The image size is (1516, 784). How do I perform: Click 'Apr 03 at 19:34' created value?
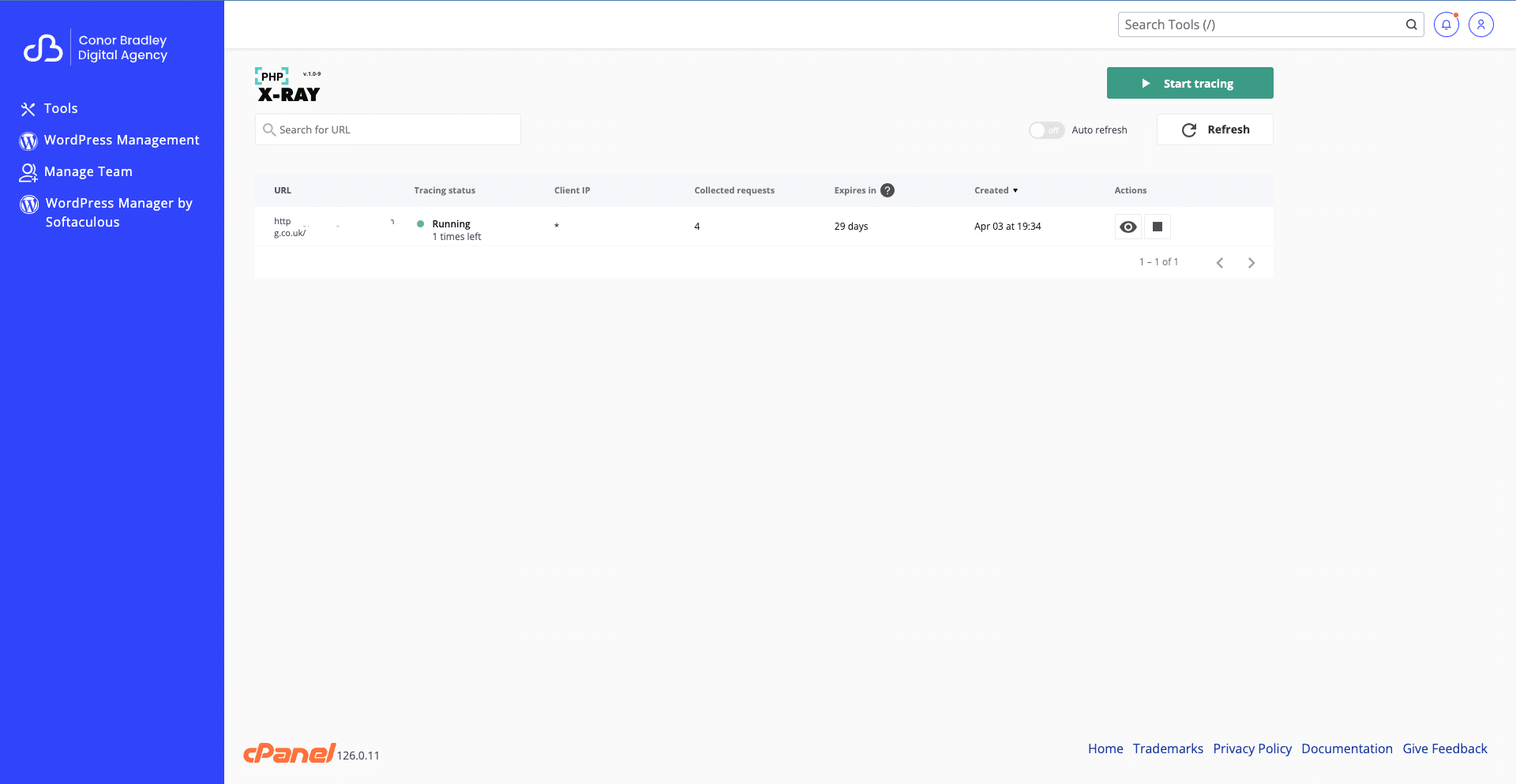1008,227
